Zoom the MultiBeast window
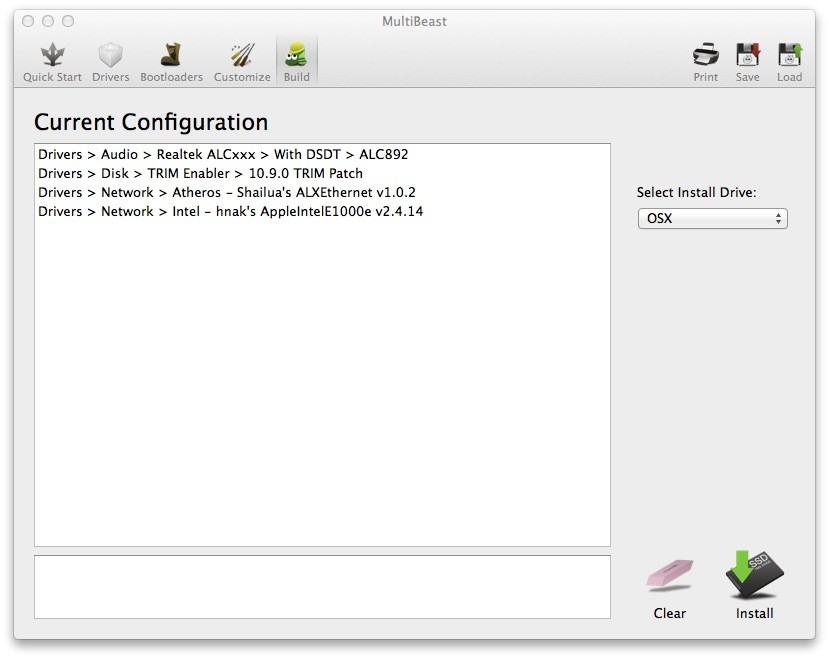 pos(68,21)
